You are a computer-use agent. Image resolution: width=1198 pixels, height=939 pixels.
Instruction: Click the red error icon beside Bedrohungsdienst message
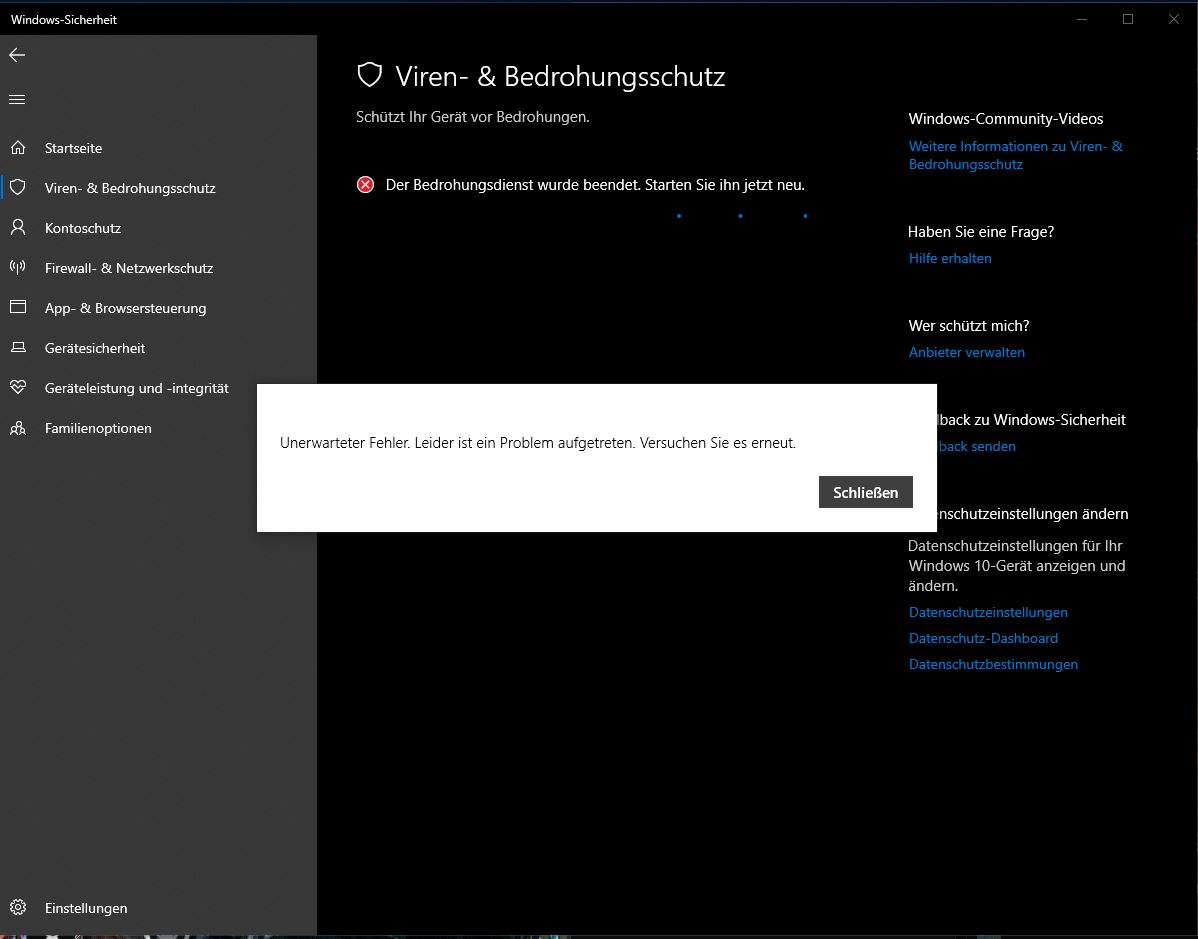pyautogui.click(x=365, y=185)
